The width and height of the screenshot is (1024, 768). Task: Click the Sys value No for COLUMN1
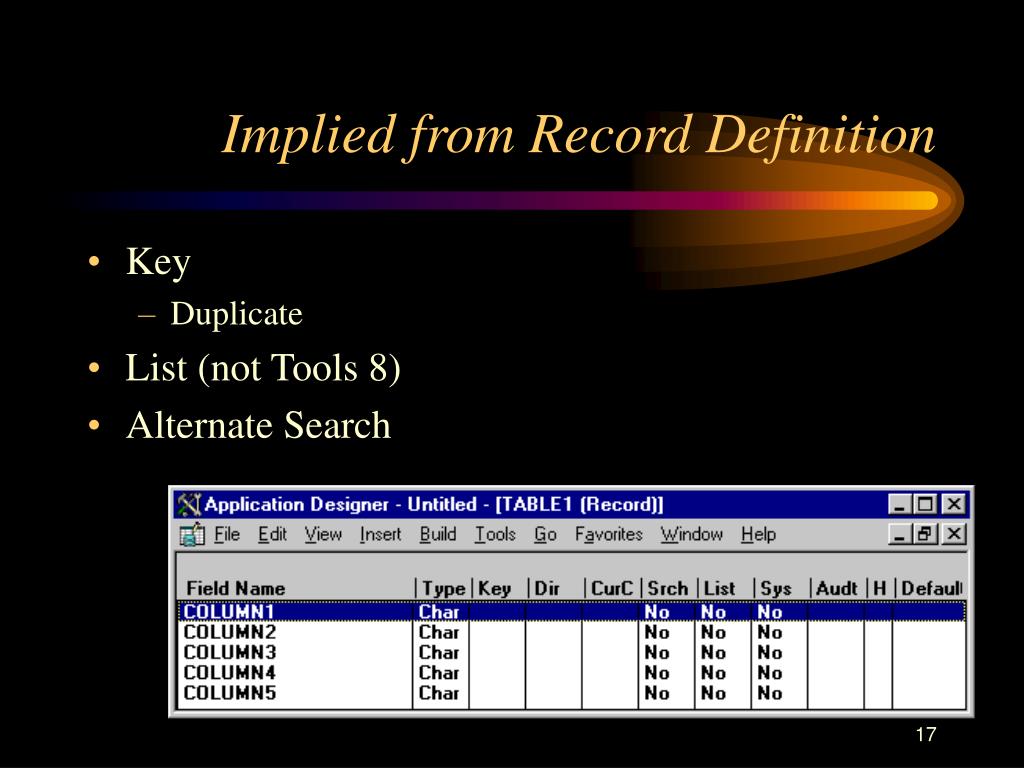(769, 612)
